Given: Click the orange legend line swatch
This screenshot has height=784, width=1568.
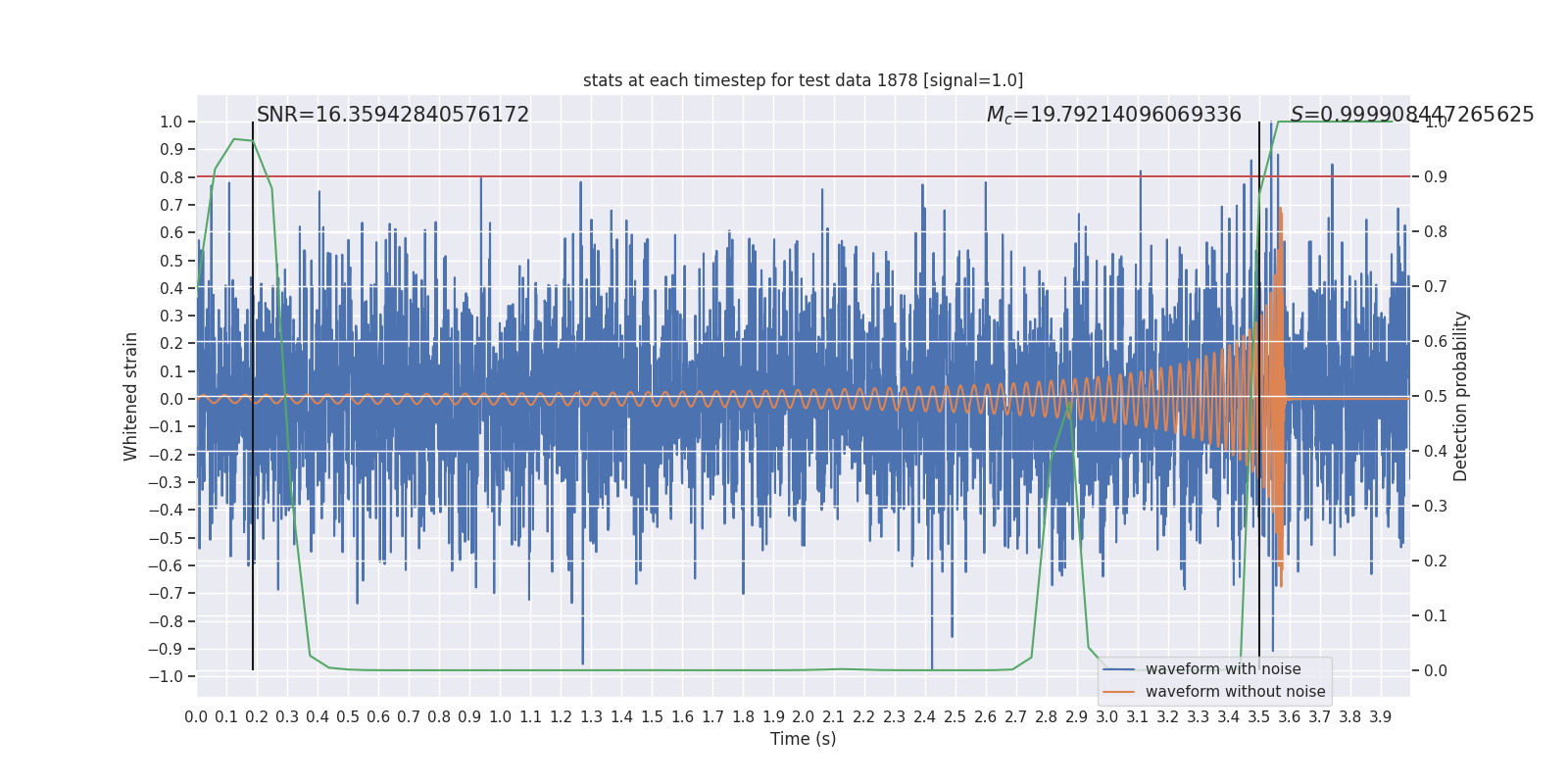Looking at the screenshot, I should tap(1119, 692).
